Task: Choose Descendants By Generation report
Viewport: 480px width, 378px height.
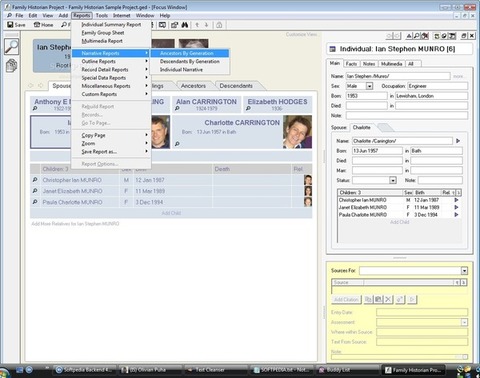Action: click(190, 61)
